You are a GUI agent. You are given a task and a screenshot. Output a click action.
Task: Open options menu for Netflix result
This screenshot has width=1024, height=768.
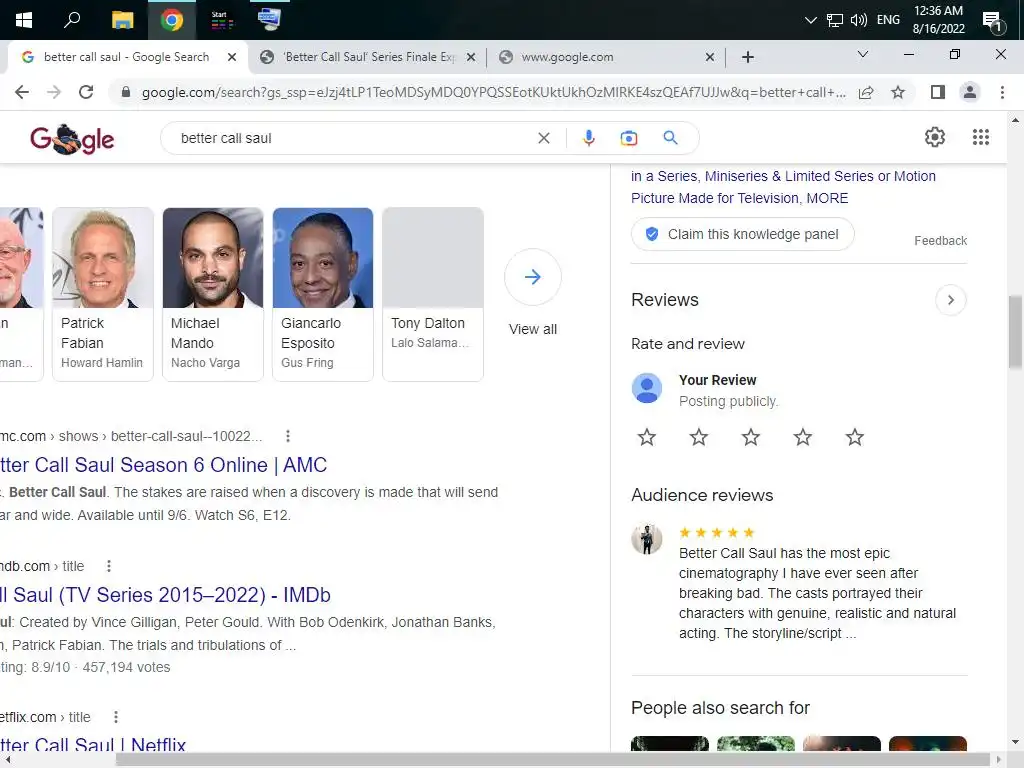116,717
